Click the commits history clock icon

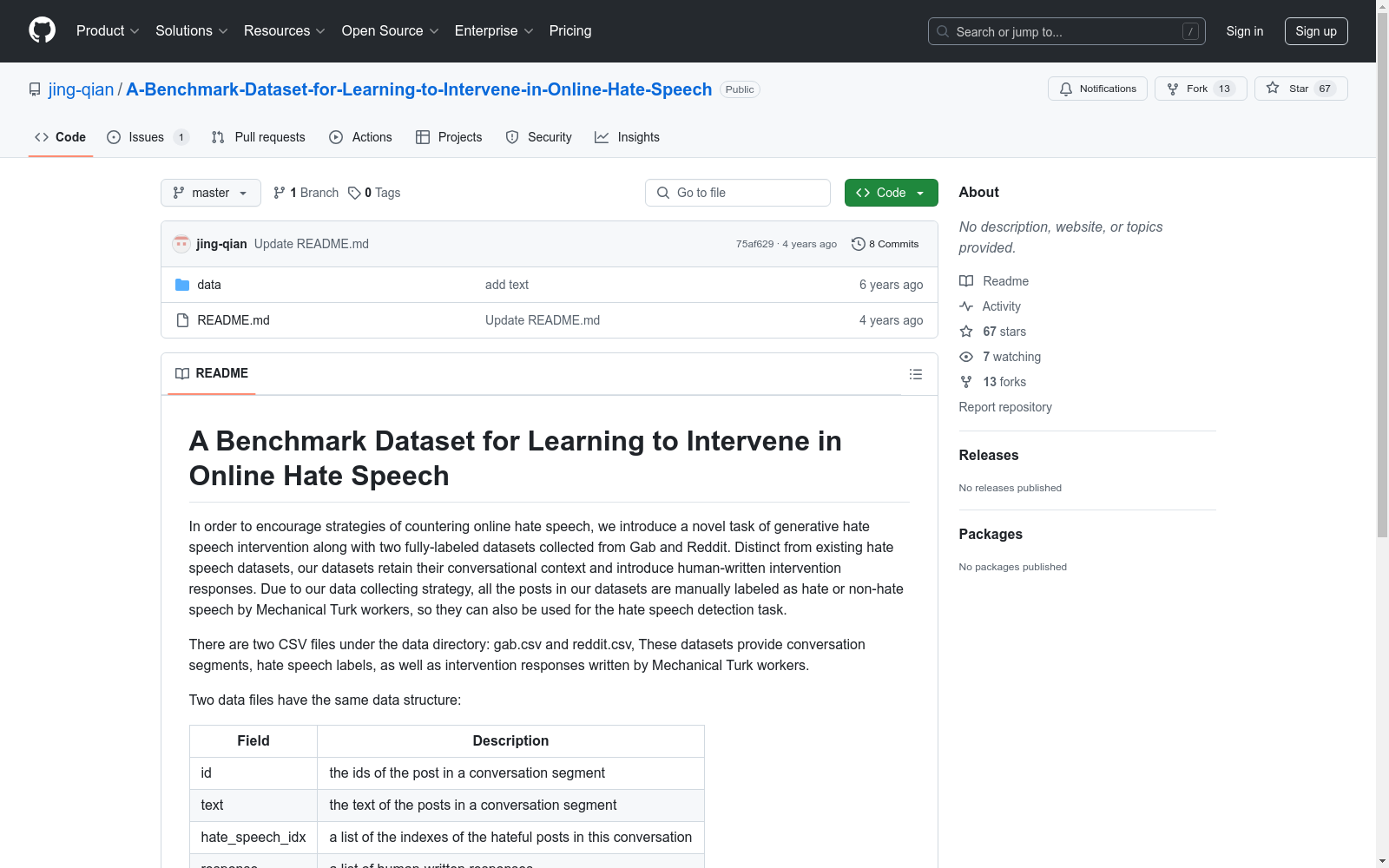pyautogui.click(x=859, y=244)
